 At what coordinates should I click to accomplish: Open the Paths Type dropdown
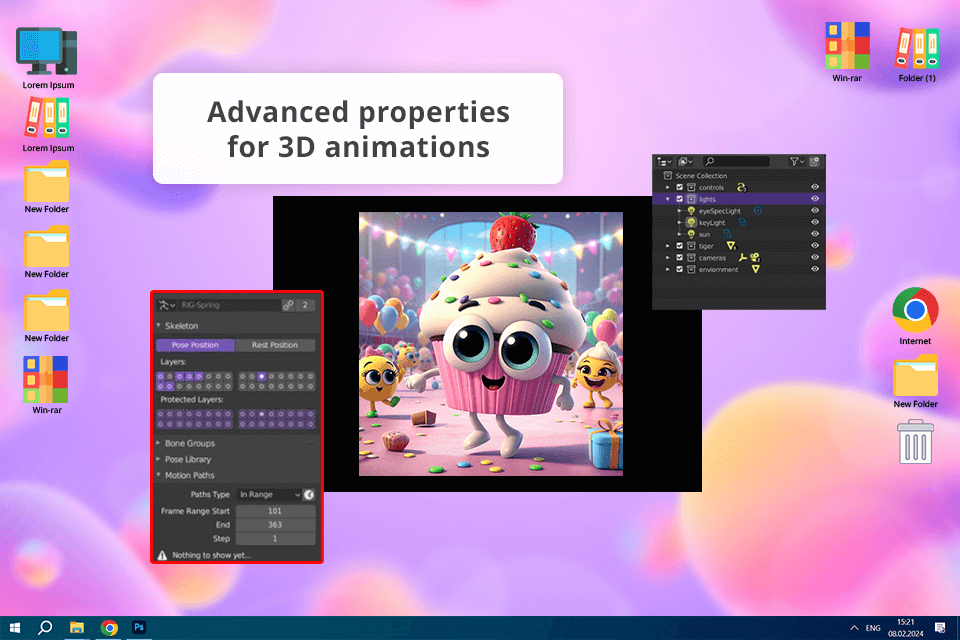click(269, 494)
